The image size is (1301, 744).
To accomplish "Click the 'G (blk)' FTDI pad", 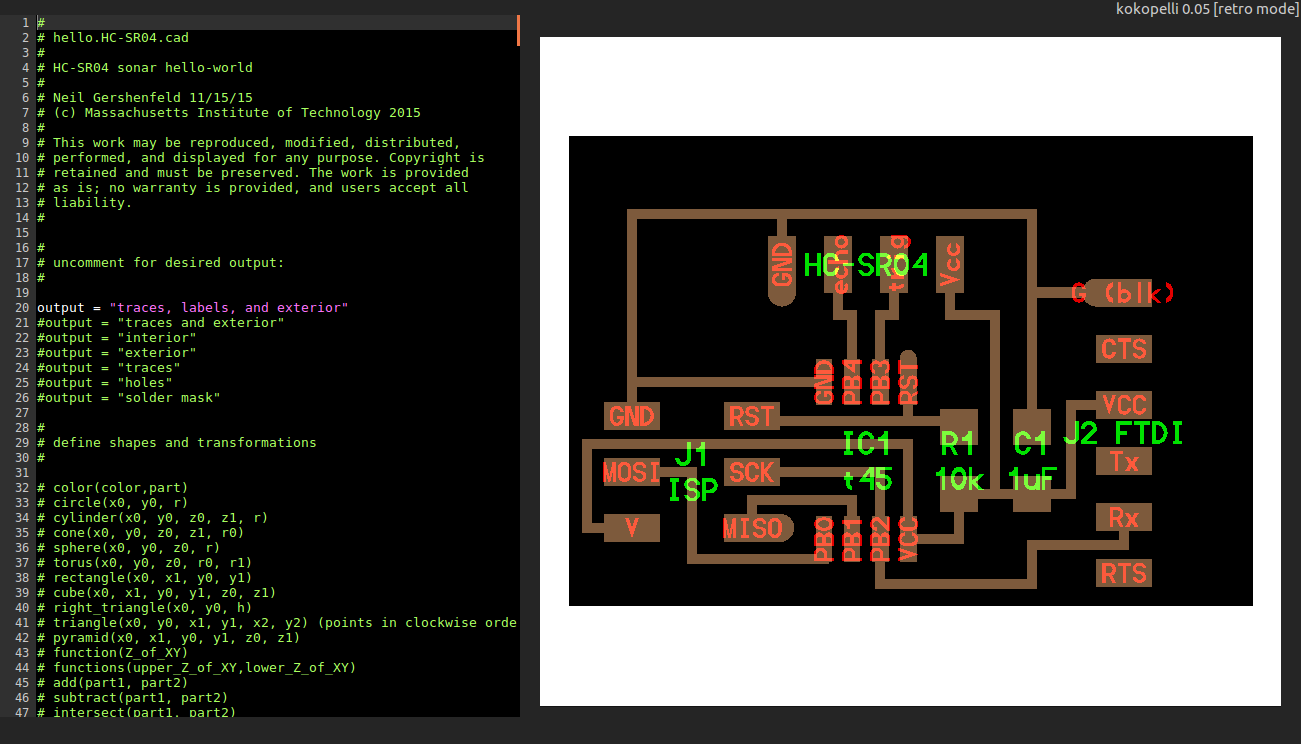I will [x=1121, y=293].
